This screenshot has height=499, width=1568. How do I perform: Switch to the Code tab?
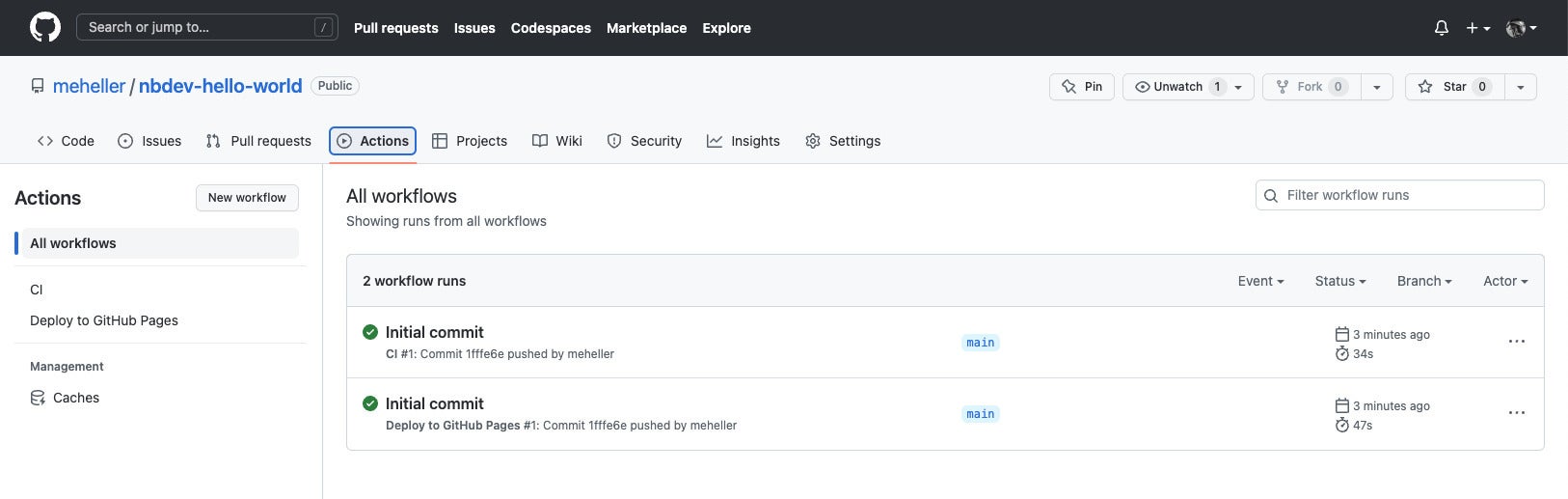[66, 141]
